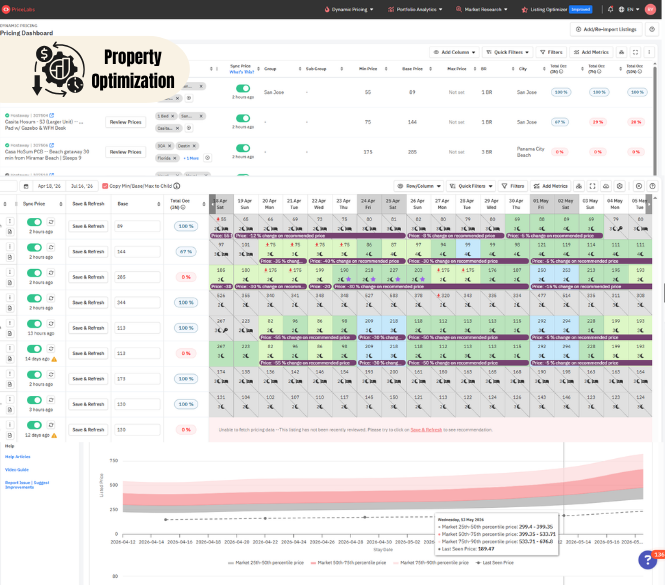Sort by the Base Price column arrows

(430, 69)
